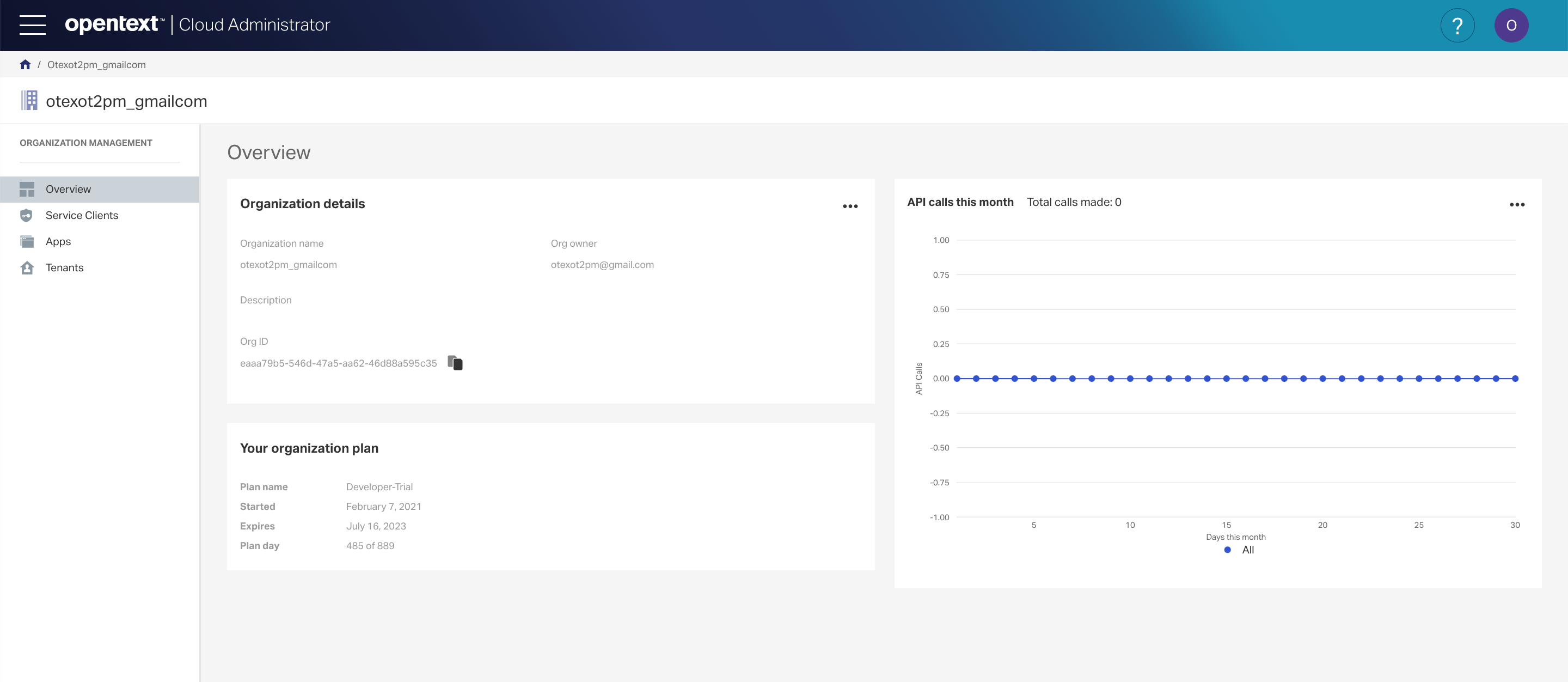Go to home via breadcrumb house icon
1568x682 pixels.
point(25,64)
